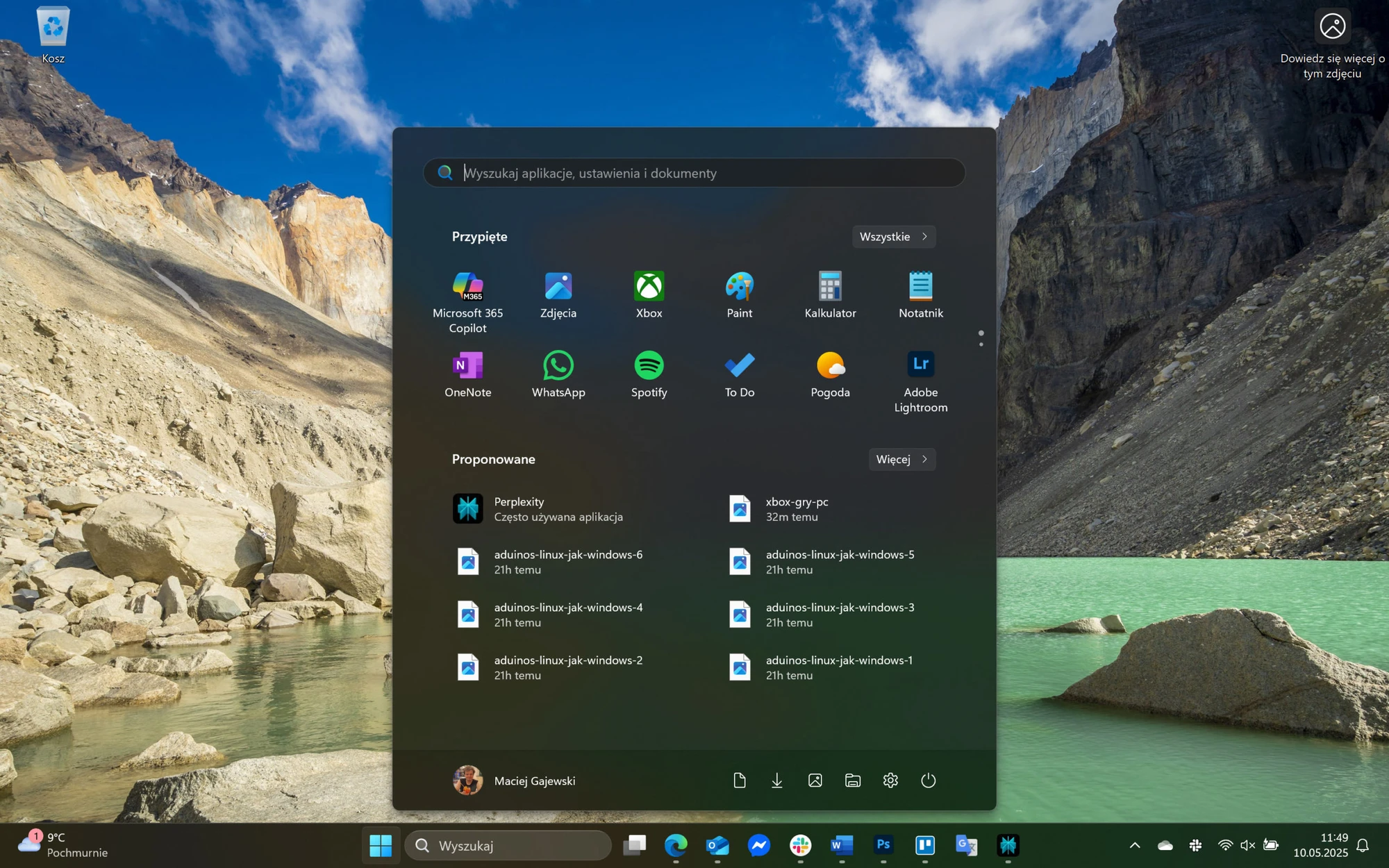This screenshot has height=868, width=1389.
Task: Open the weather widget showing 9°C Pochmurnie
Action: [x=63, y=844]
